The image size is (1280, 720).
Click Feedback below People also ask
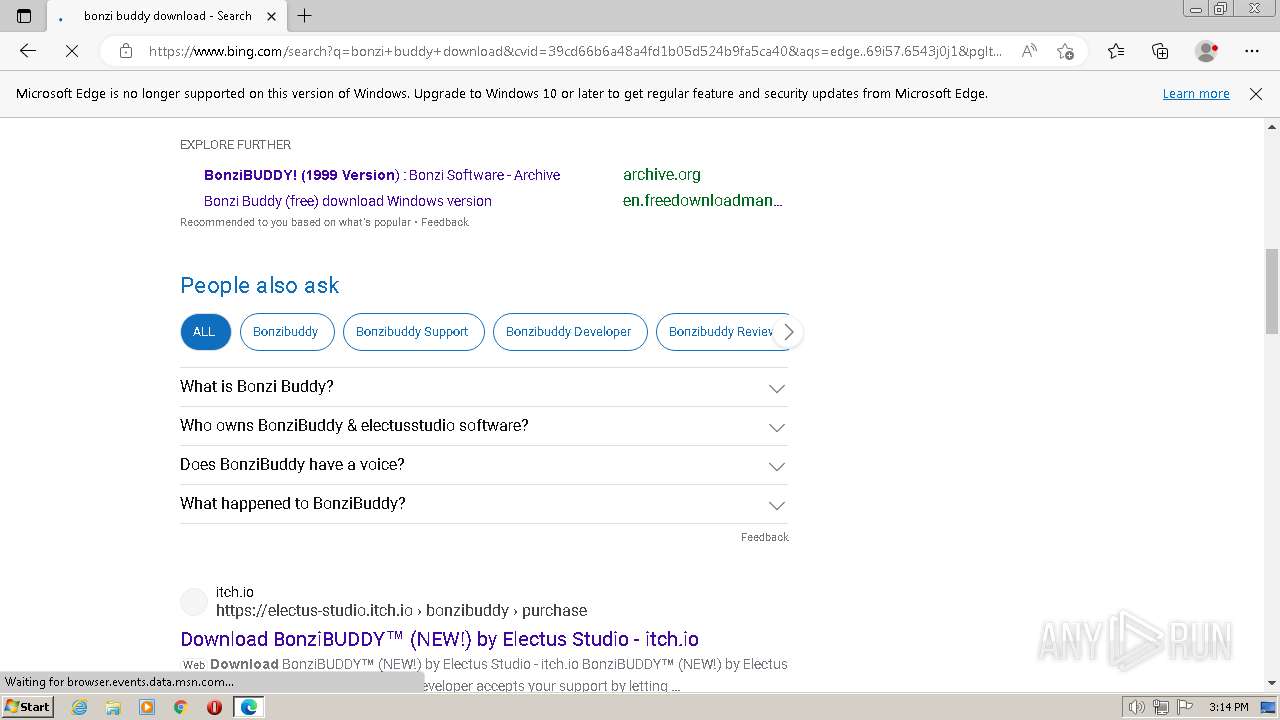765,537
